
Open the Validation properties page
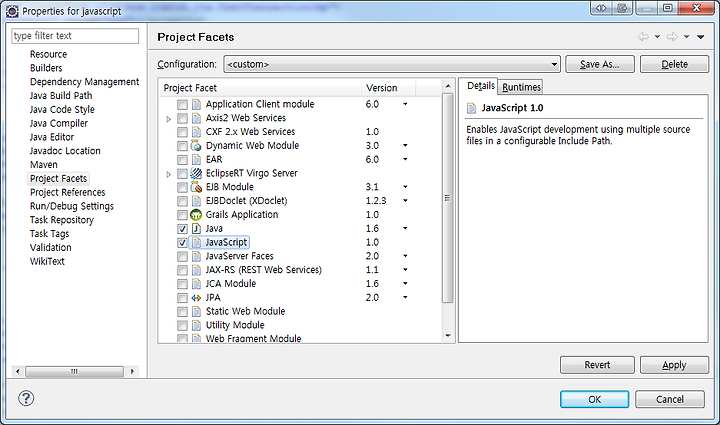[x=51, y=247]
